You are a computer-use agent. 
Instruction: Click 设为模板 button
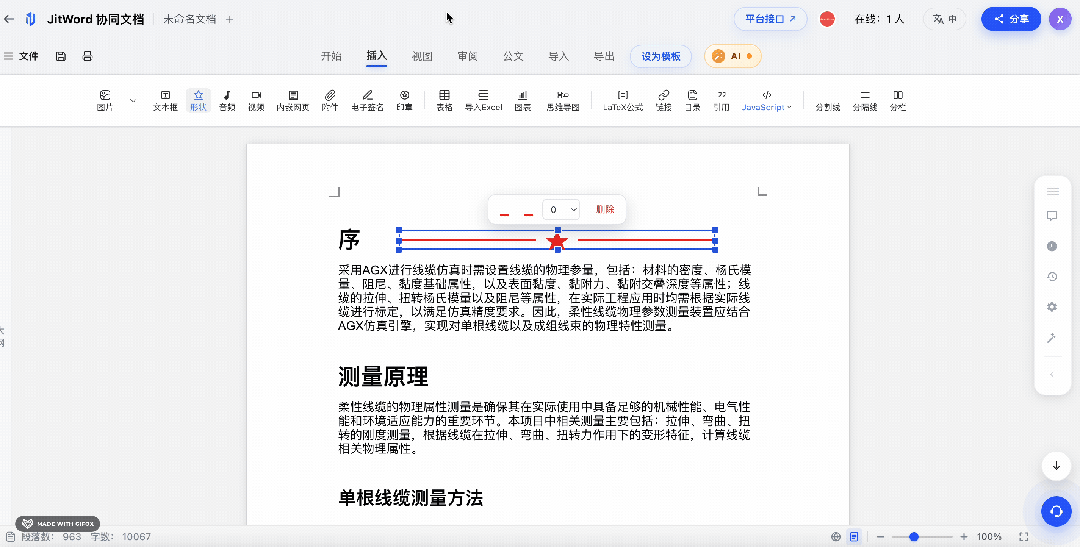coord(661,56)
